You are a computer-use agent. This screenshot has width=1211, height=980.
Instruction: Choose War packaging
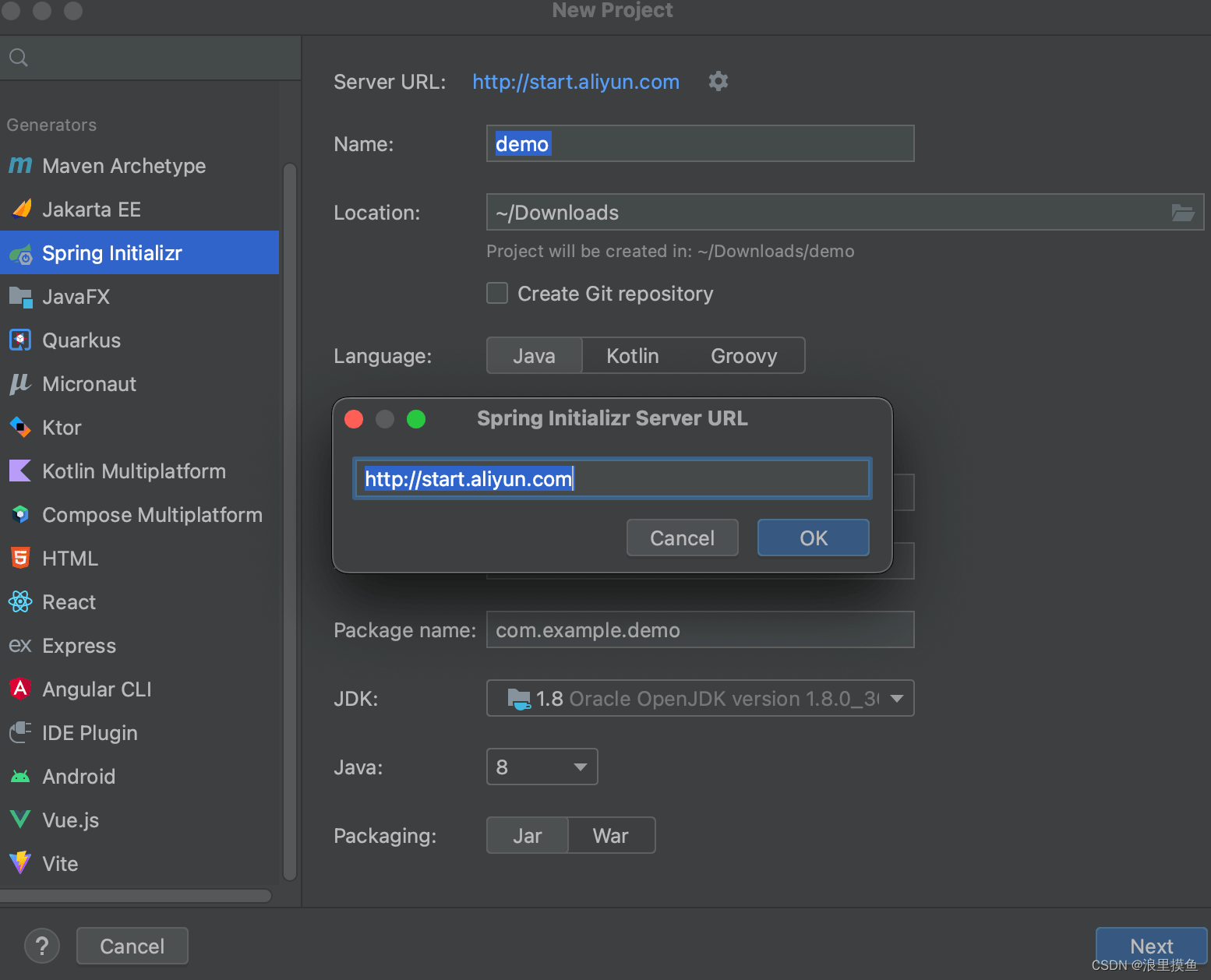611,835
